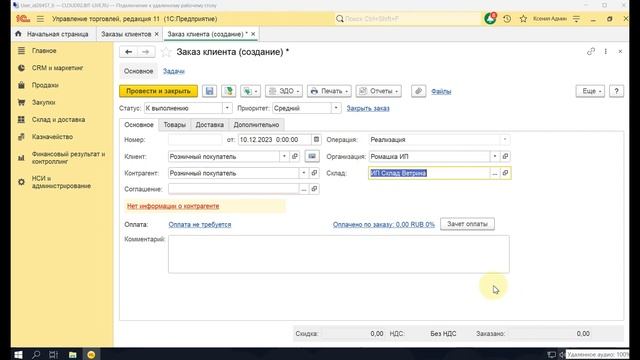The image size is (640, 360).
Task: Expand the Организация dropdown arrow
Action: pos(495,156)
